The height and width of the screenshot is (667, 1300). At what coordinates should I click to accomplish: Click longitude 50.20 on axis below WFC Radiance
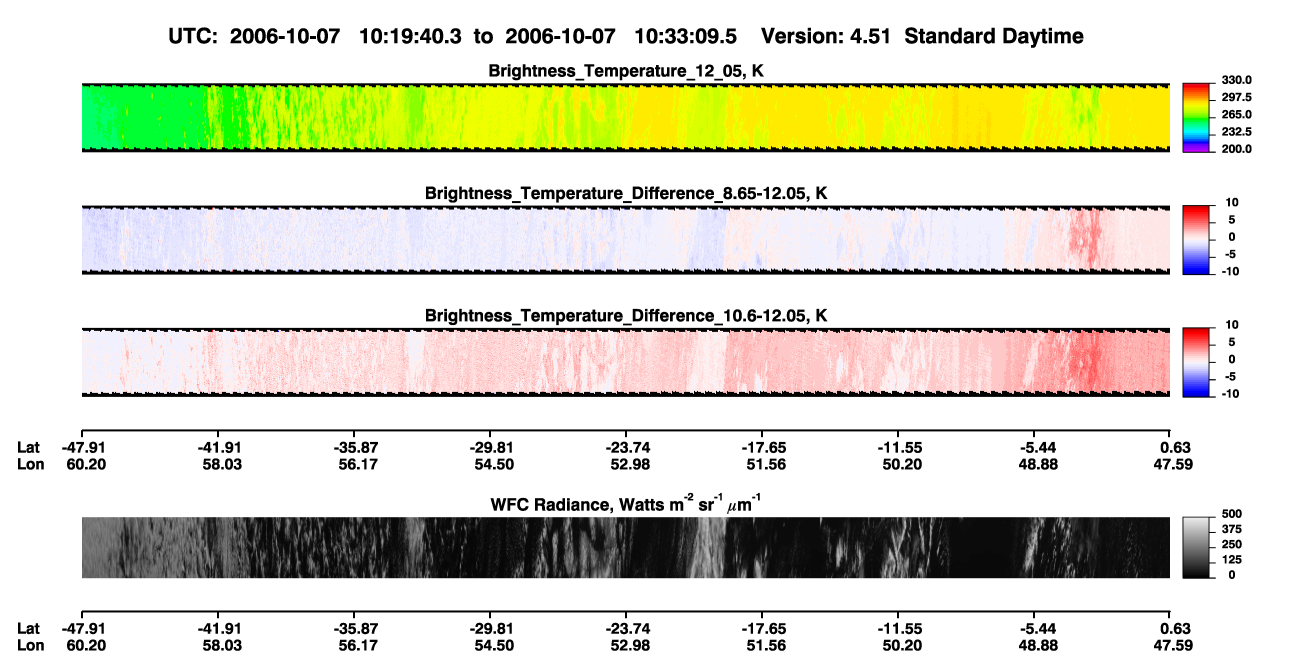coord(900,645)
